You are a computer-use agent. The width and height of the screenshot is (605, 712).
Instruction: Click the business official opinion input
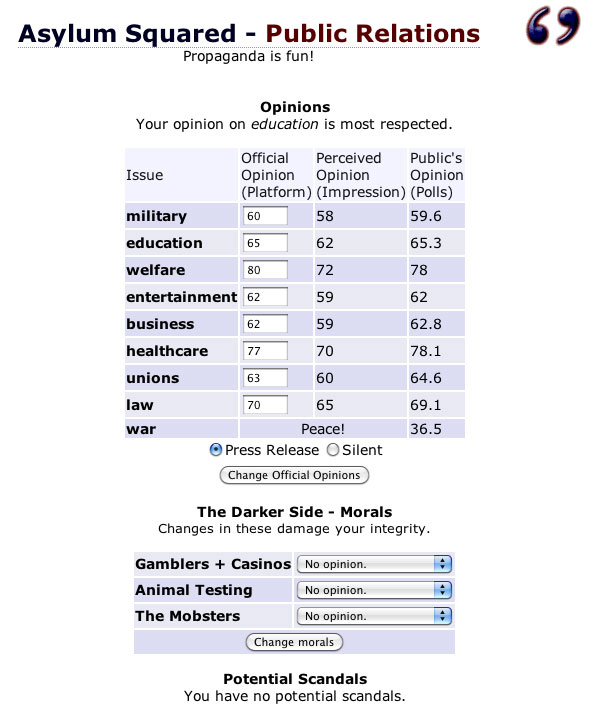coord(265,324)
